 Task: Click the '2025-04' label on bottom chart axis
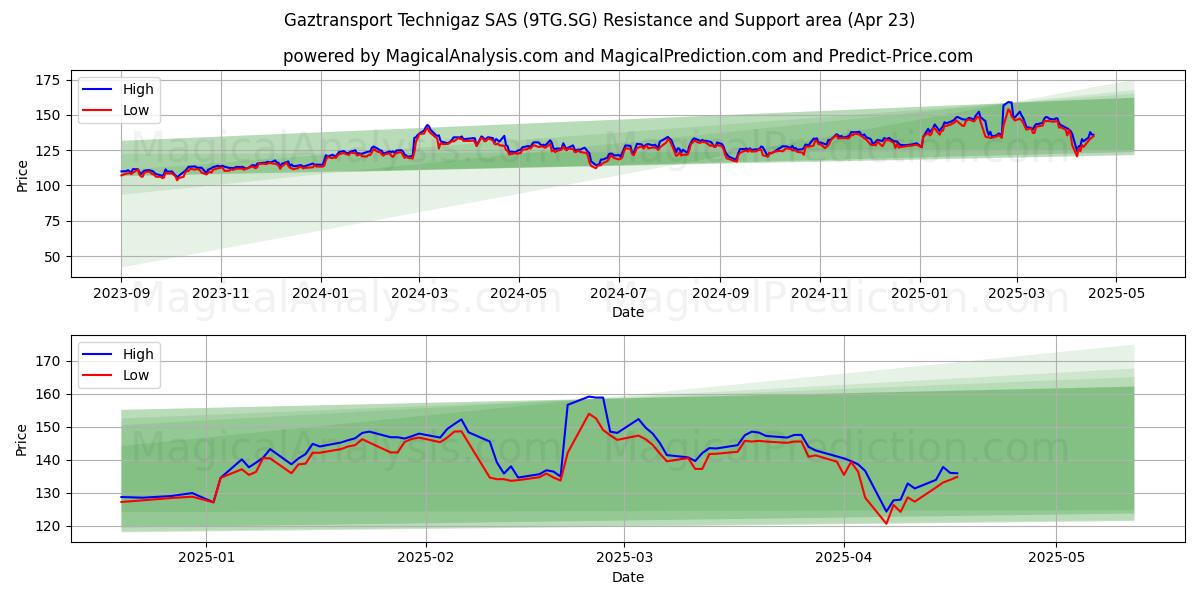(x=844, y=558)
